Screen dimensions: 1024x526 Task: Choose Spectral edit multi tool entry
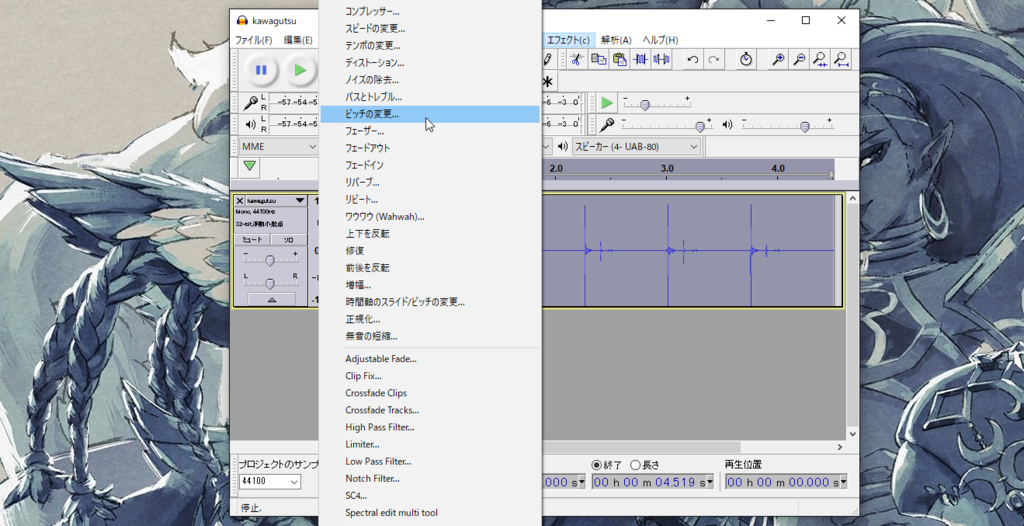(x=430, y=513)
